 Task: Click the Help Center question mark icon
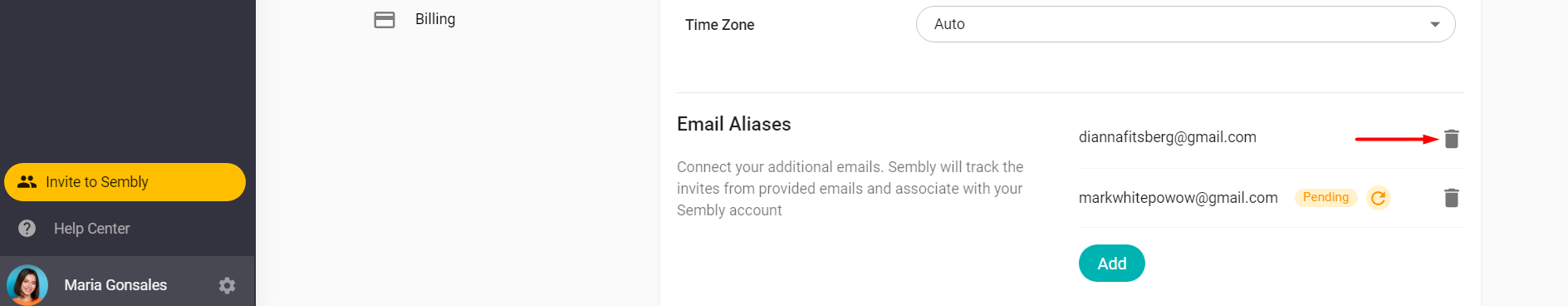tap(27, 229)
